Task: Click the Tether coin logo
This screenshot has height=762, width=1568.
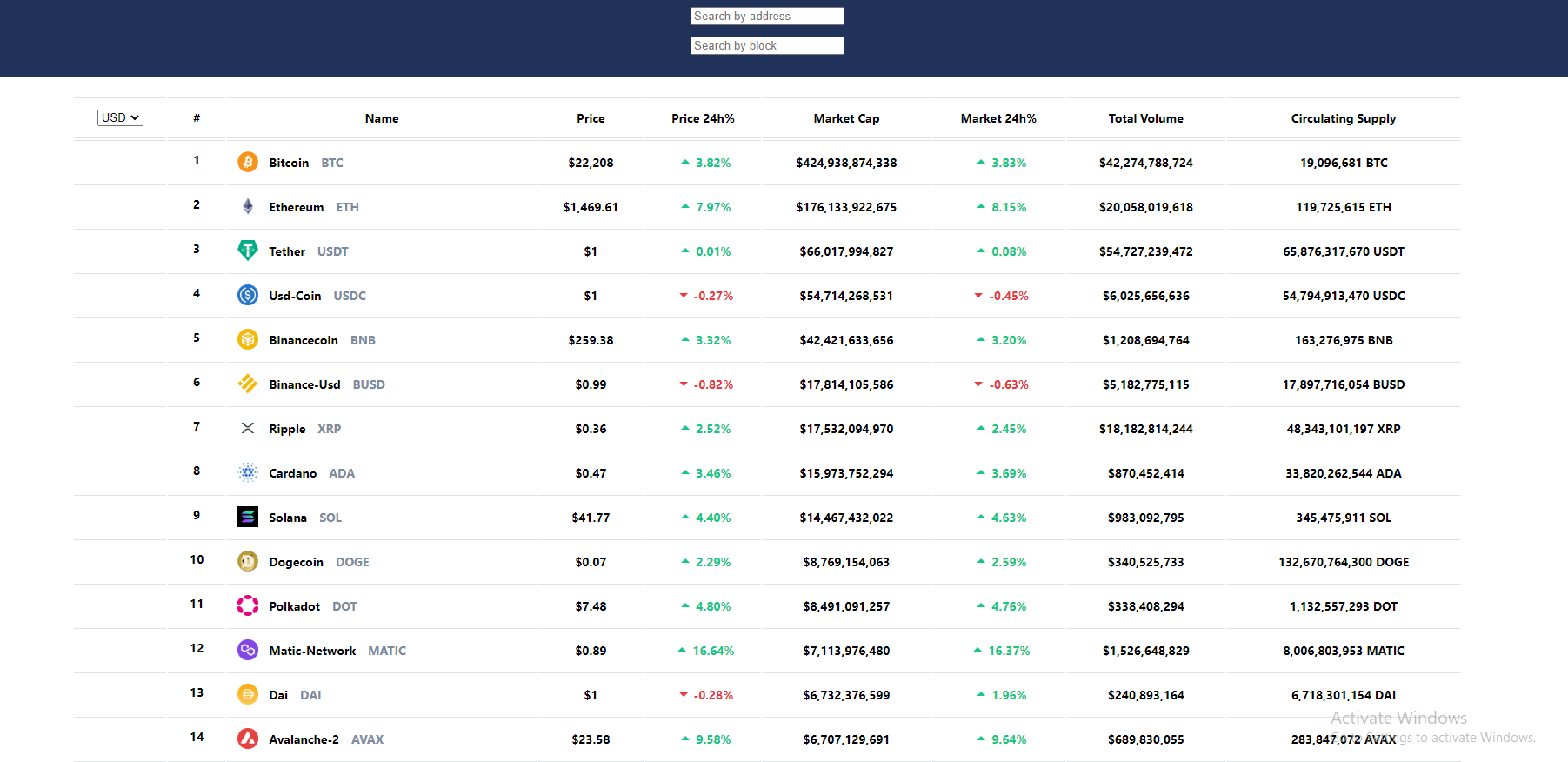Action: click(248, 251)
